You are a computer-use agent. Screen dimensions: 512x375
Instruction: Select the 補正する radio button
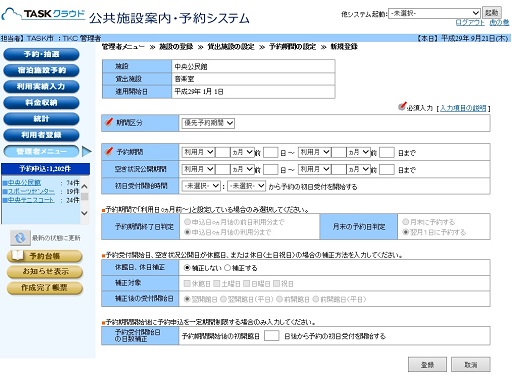[227, 268]
